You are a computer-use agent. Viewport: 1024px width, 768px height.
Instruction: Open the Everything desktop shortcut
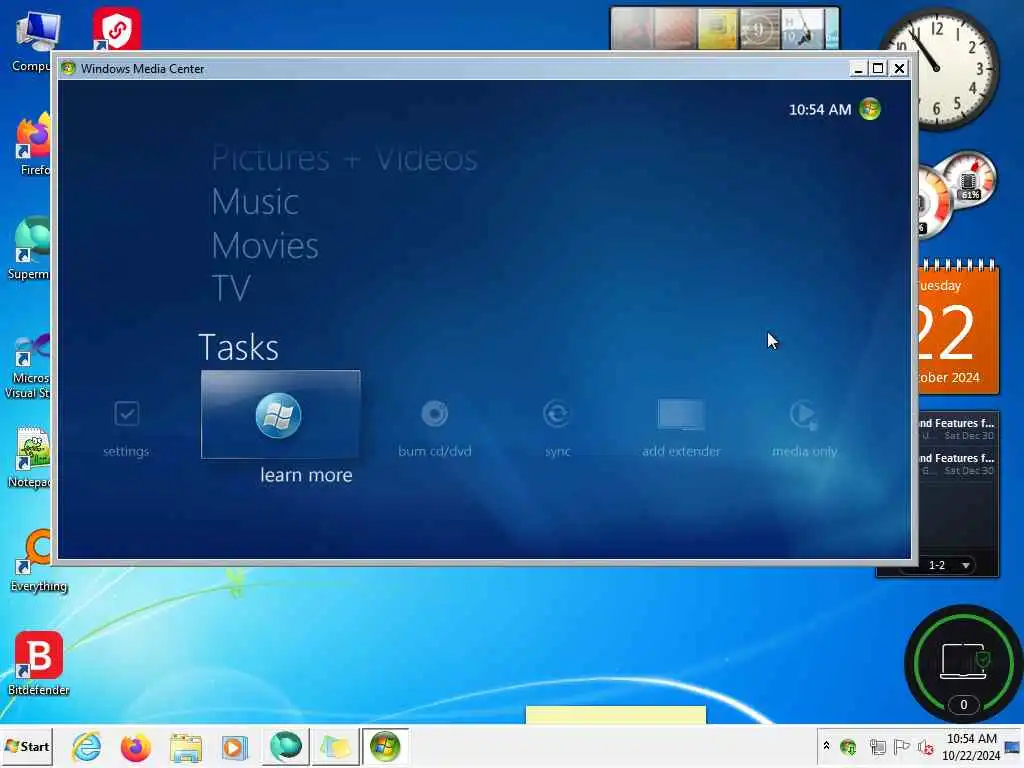pos(39,560)
